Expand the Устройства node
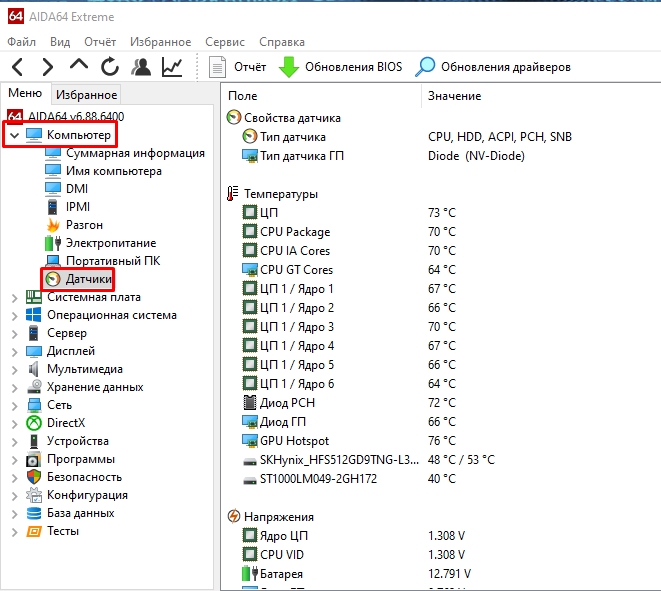The image size is (661, 591). [x=15, y=442]
